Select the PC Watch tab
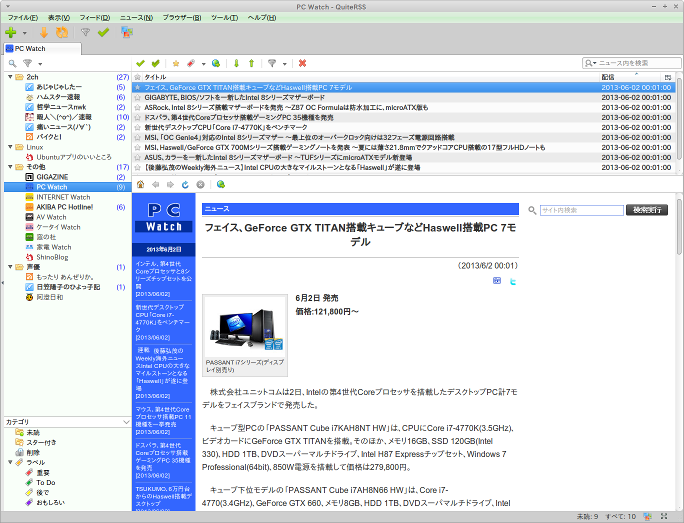The width and height of the screenshot is (684, 523). (x=42, y=48)
